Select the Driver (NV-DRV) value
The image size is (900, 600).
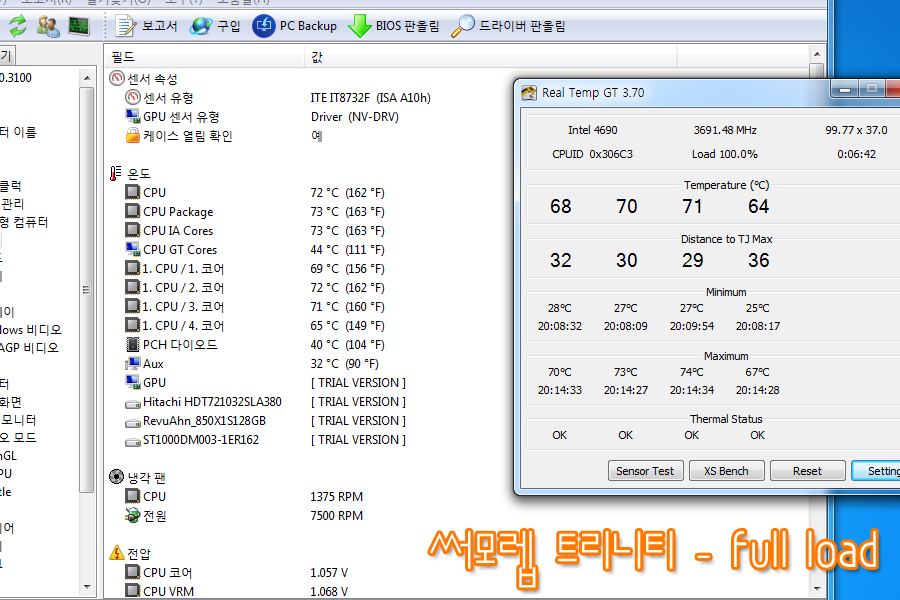pyautogui.click(x=354, y=117)
